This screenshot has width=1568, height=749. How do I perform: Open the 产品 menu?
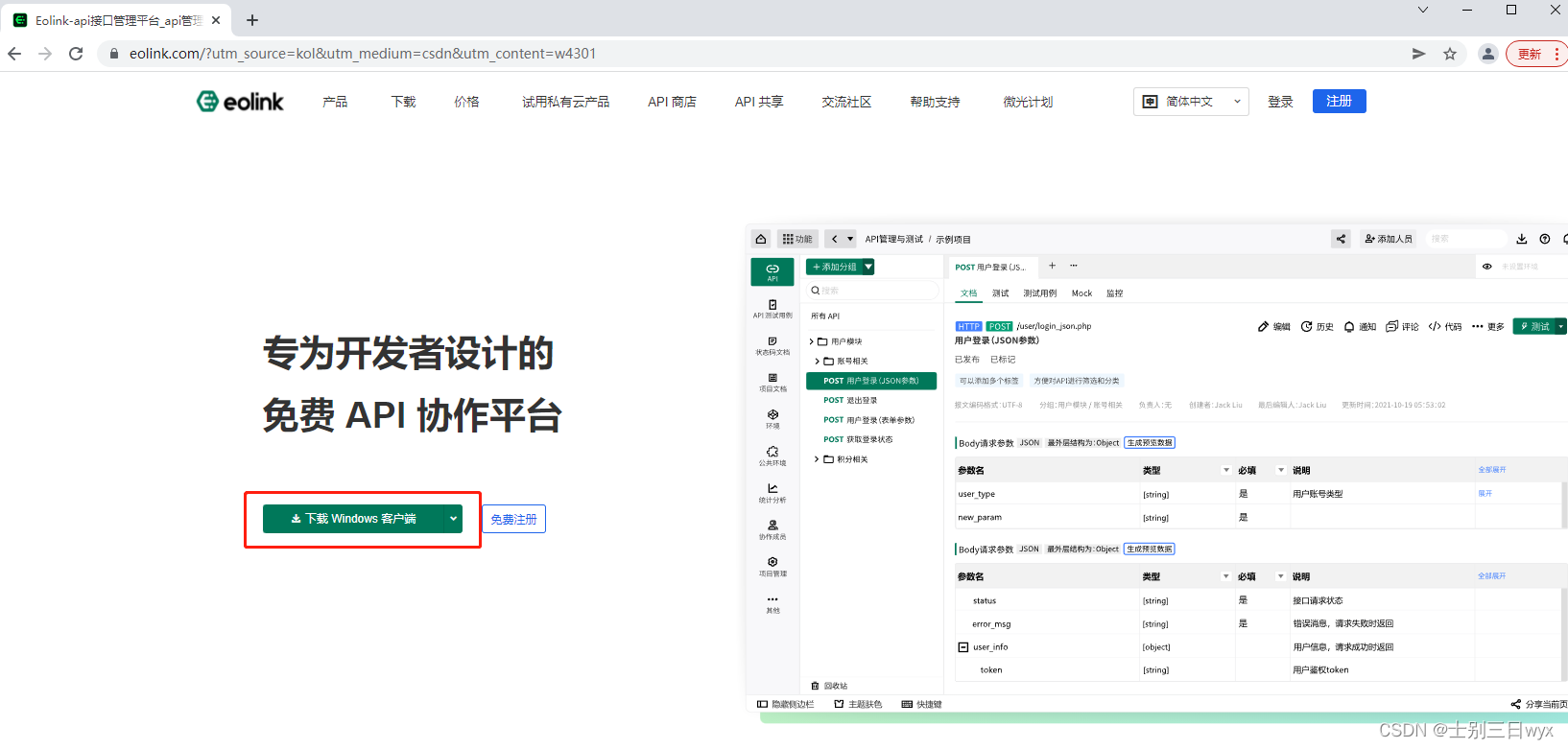tap(335, 102)
